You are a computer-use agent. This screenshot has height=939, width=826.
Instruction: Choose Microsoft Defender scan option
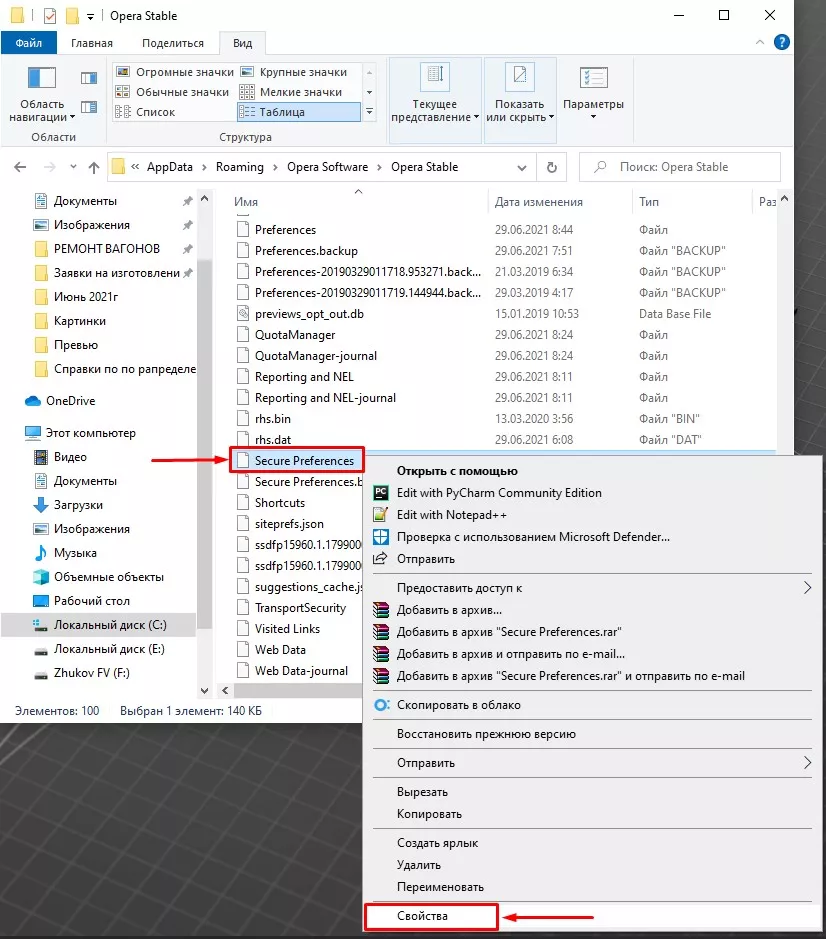pyautogui.click(x=533, y=537)
